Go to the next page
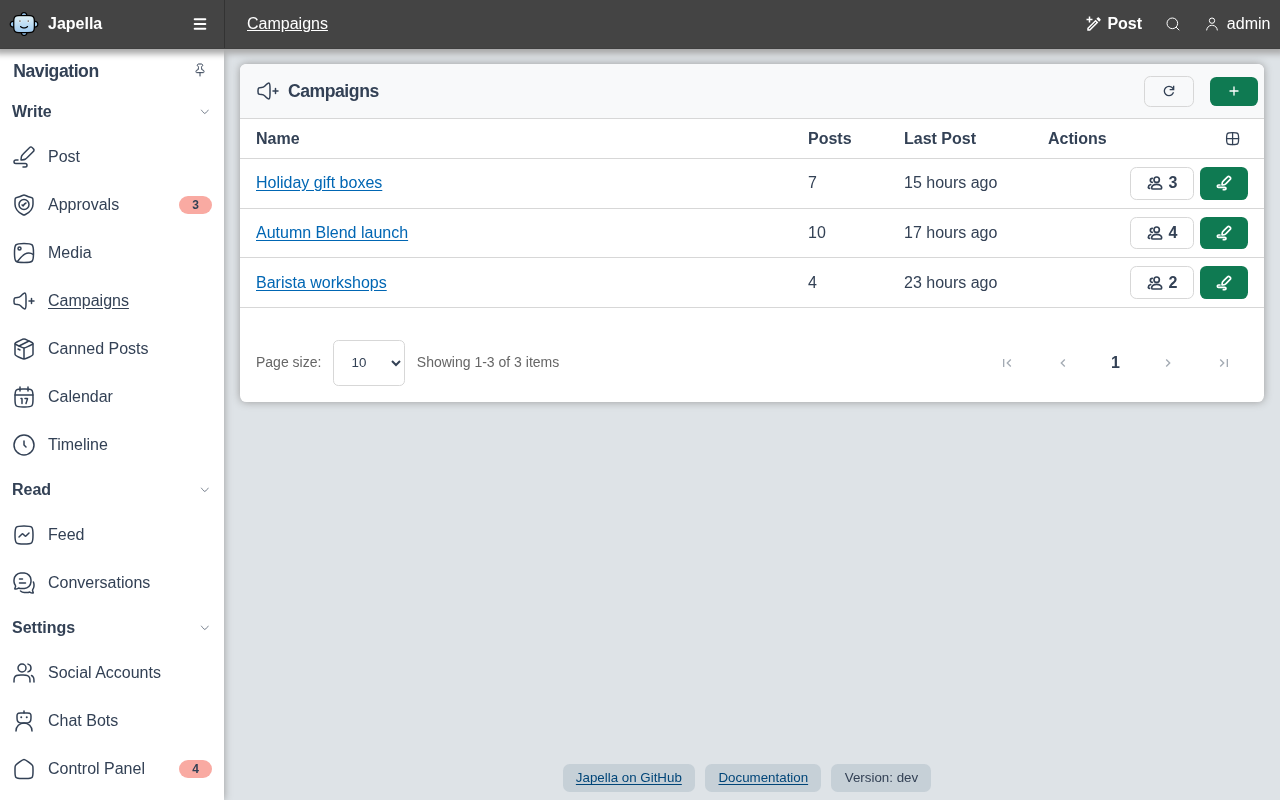The height and width of the screenshot is (800, 1280). (1167, 363)
